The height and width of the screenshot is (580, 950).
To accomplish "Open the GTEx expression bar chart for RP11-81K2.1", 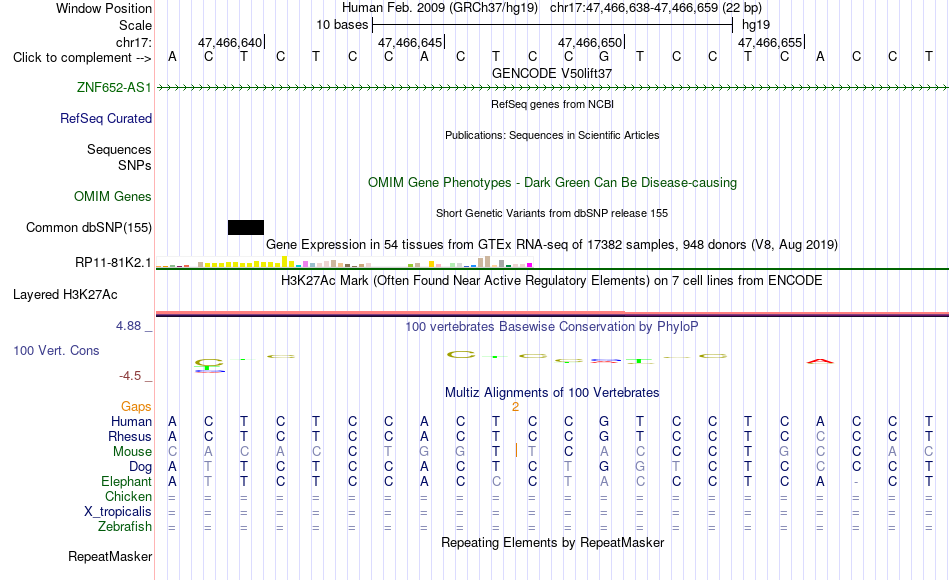I will point(344,262).
